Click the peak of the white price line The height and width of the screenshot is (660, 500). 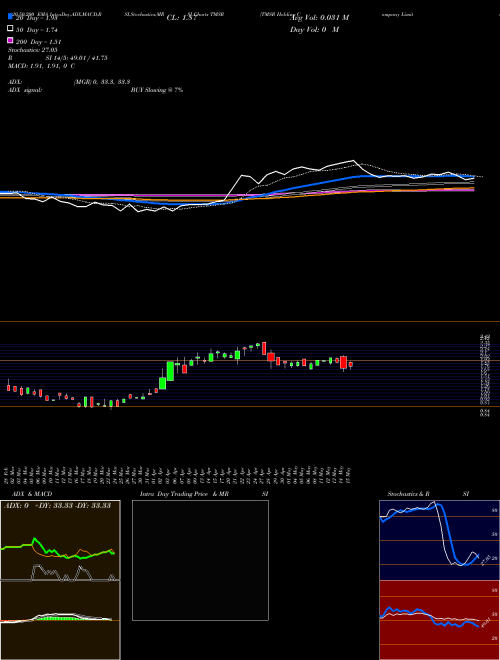(353, 160)
